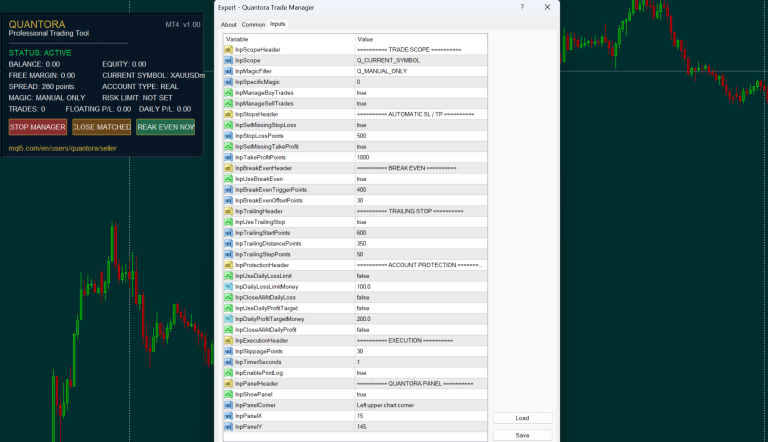Click the icon beside InpScope row

(228, 60)
